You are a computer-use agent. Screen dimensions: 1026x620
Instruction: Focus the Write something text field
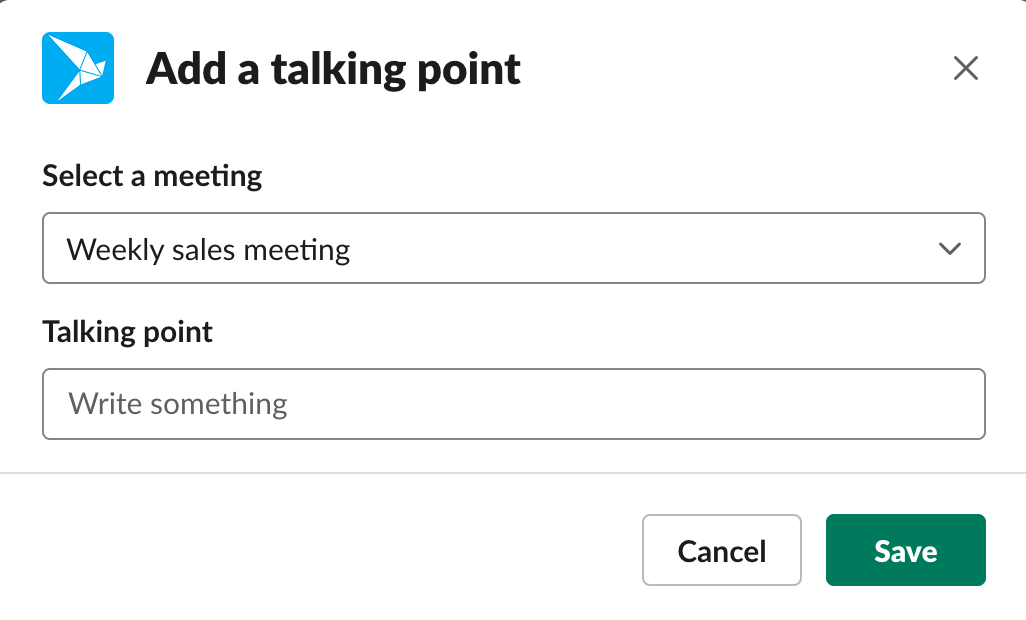514,404
